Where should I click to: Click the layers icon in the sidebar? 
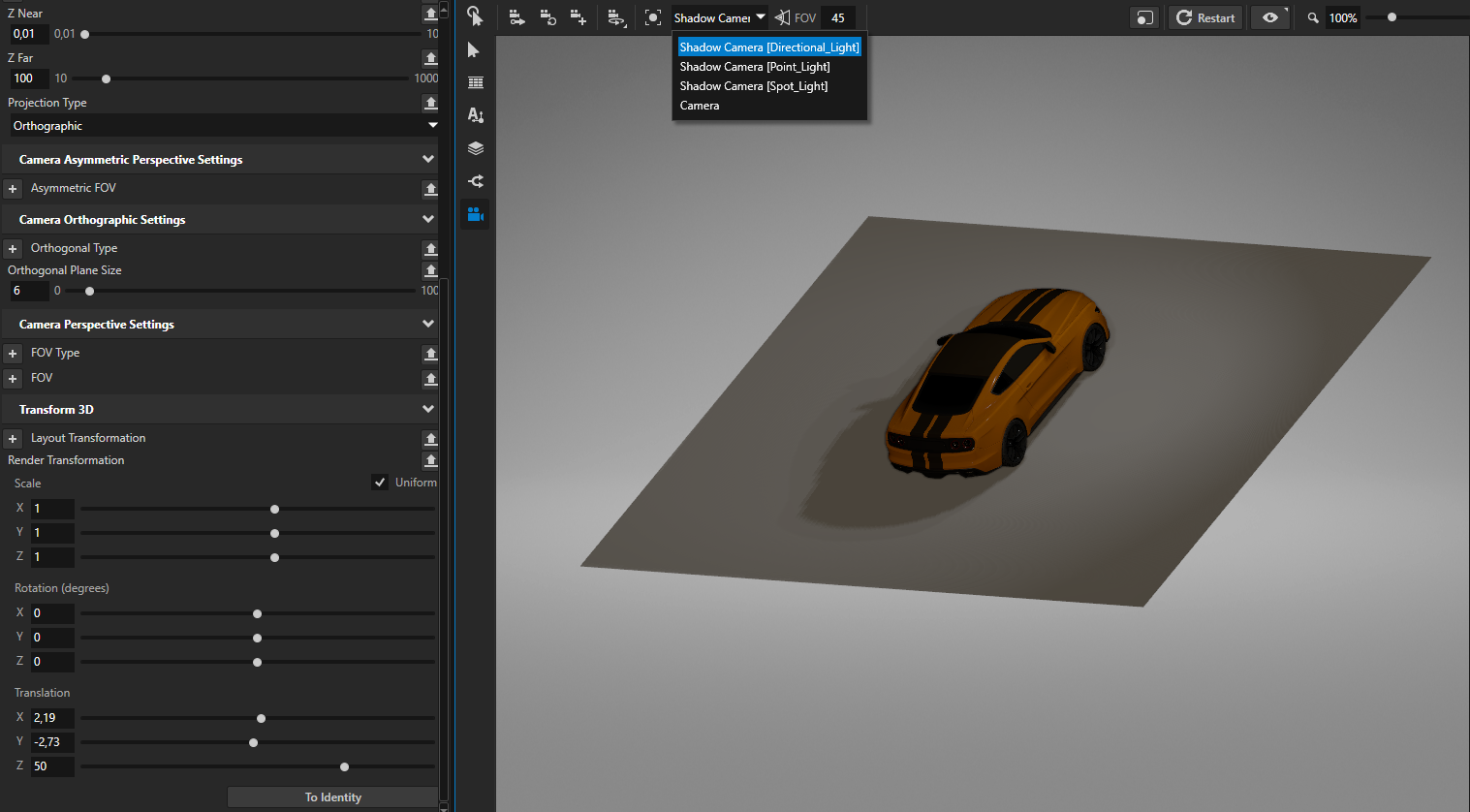(x=475, y=147)
